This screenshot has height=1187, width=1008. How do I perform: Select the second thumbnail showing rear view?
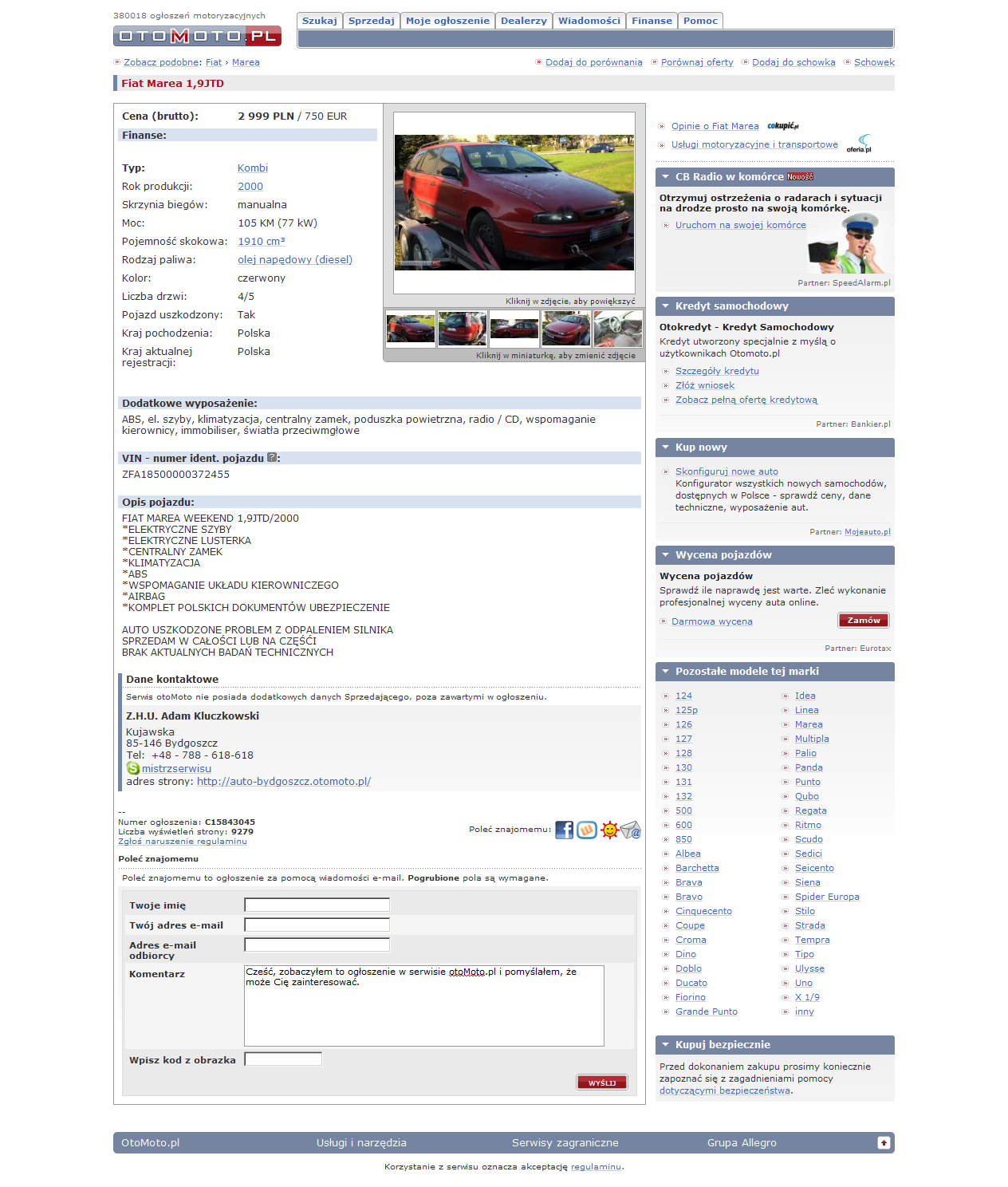463,329
